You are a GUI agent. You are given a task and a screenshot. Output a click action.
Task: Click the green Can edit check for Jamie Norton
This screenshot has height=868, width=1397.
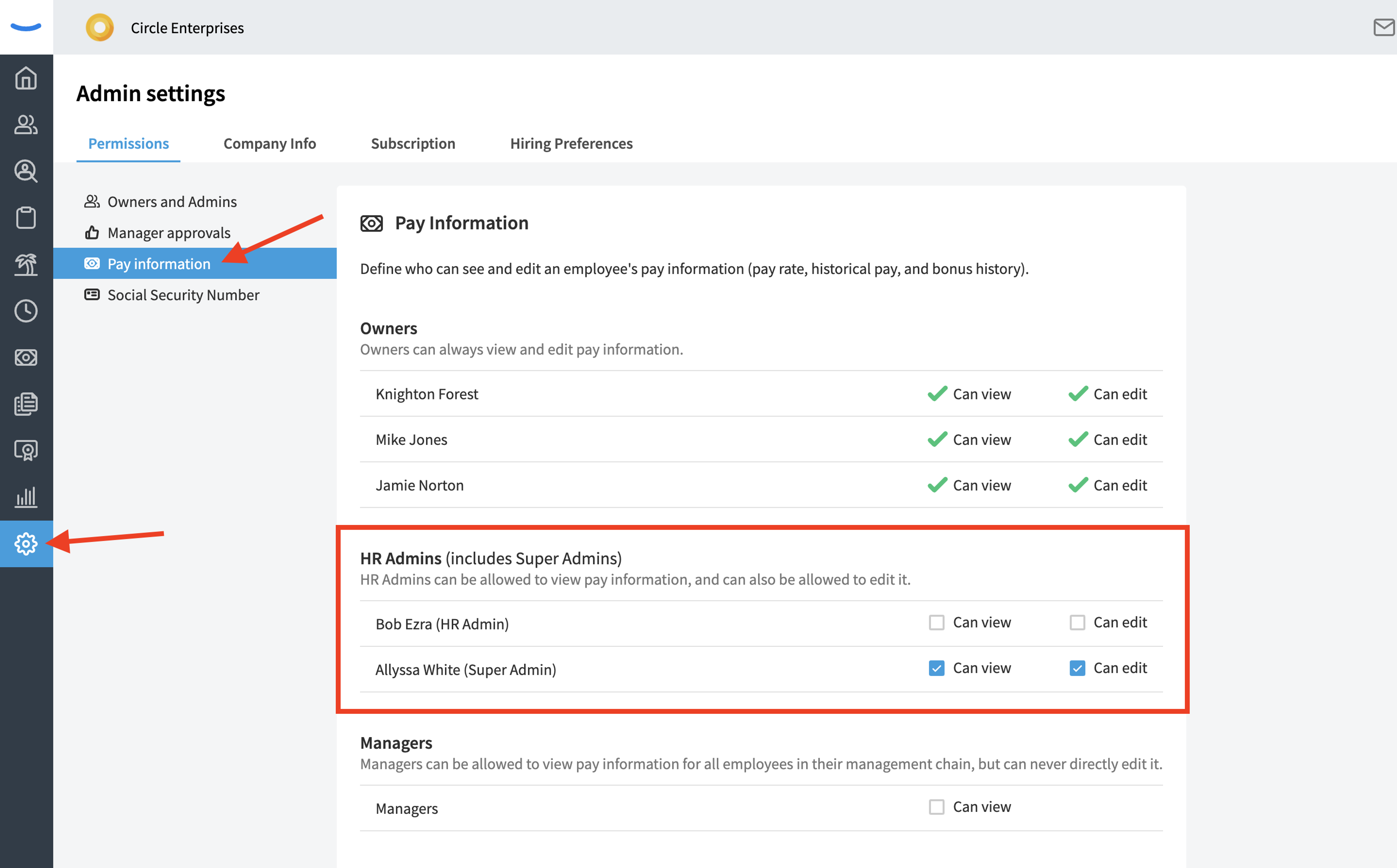point(1078,485)
